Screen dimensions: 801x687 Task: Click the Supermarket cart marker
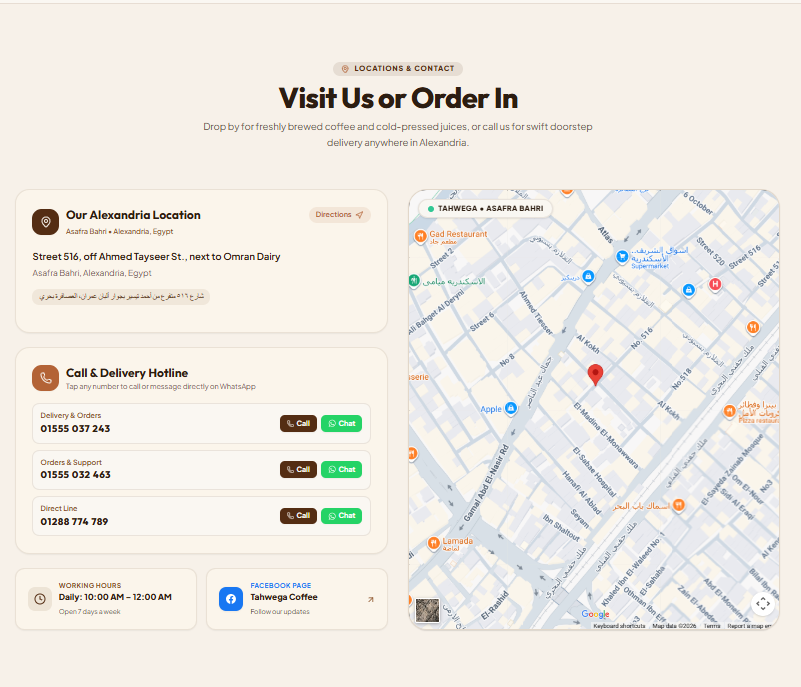(x=622, y=256)
